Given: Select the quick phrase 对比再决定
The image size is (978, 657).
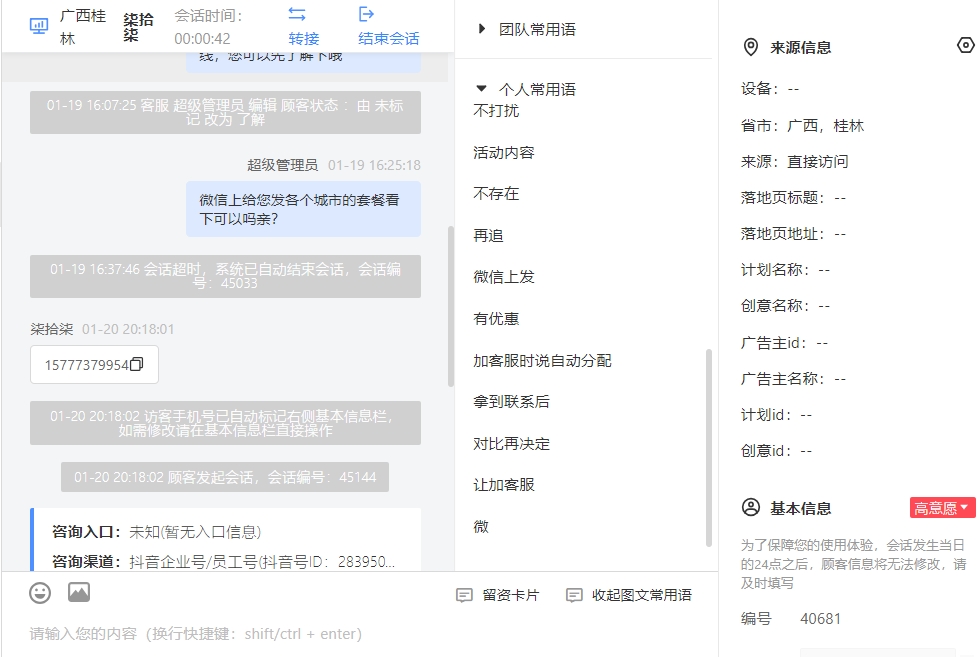Looking at the screenshot, I should [x=511, y=443].
